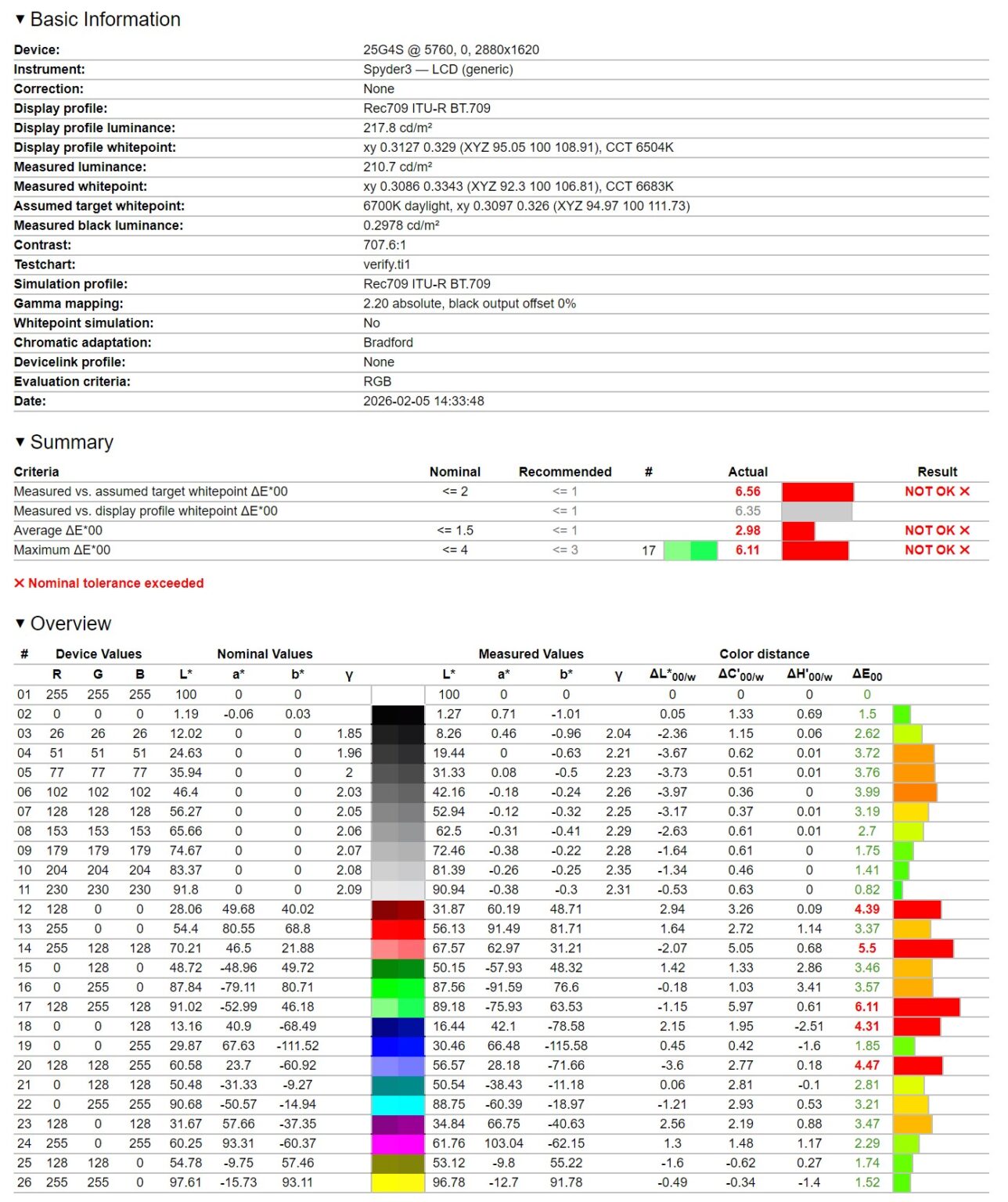Click the NOT OK mark for Average ΔE*00
Viewport: 1008px width, 1202px height.
tap(936, 530)
